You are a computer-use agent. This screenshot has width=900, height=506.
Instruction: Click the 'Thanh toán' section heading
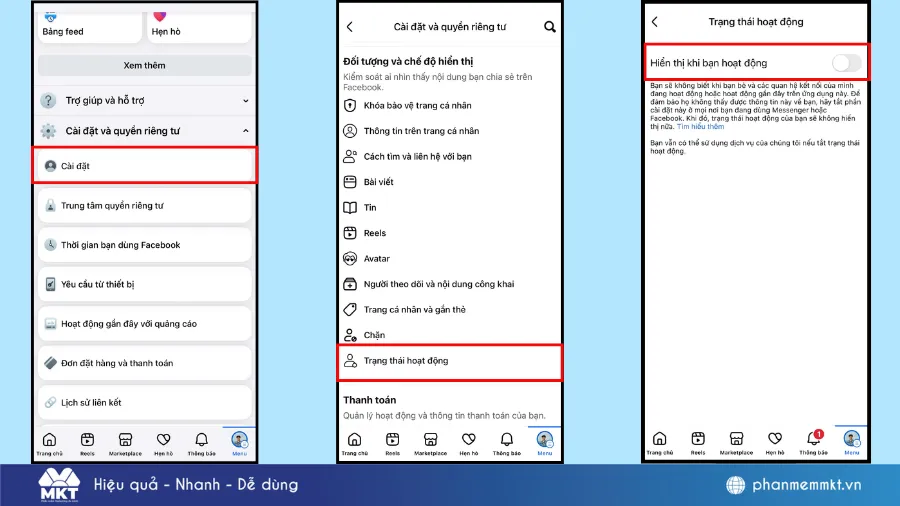[370, 400]
